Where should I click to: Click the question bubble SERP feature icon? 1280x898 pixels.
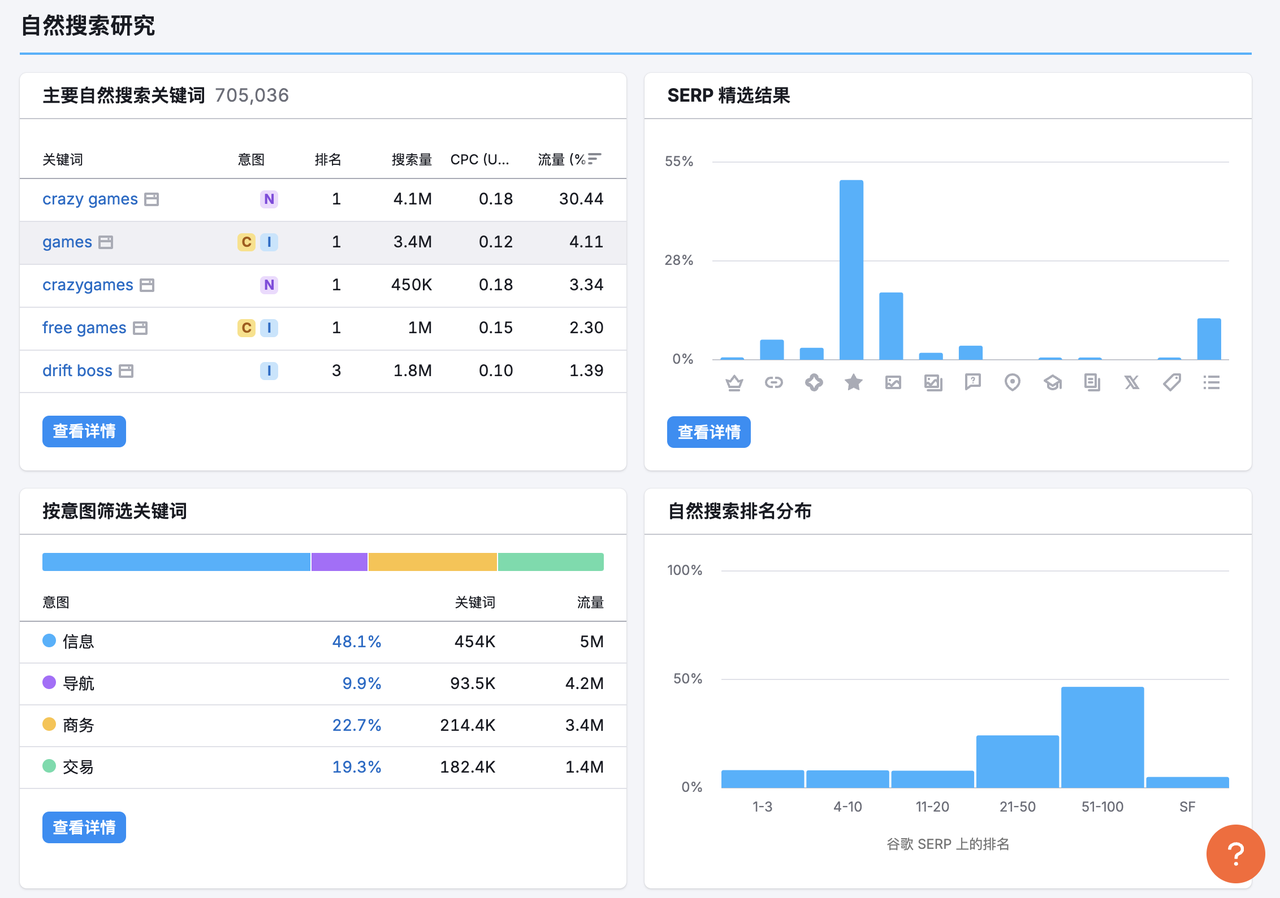(x=973, y=382)
